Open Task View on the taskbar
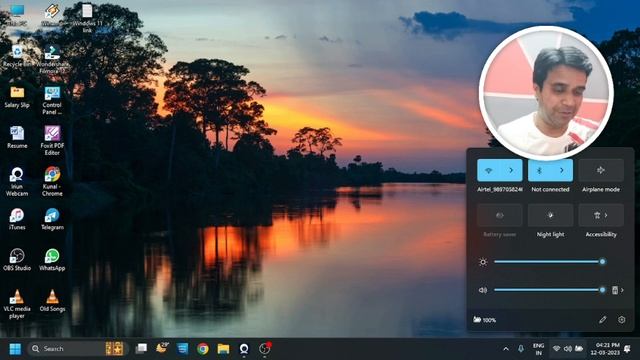 [141, 349]
